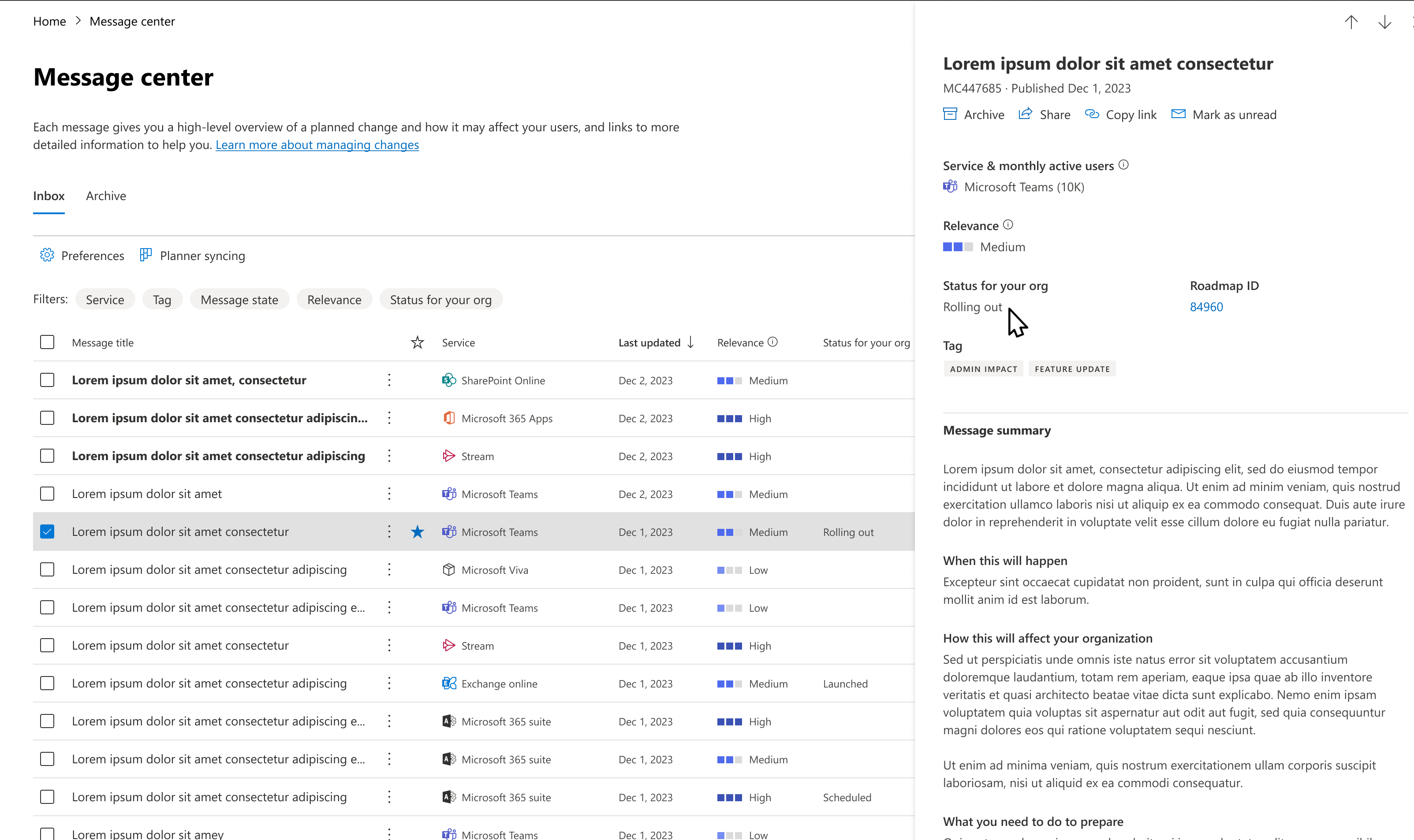Viewport: 1414px width, 840px height.
Task: Check the select-all messages checkbox
Action: pos(47,342)
